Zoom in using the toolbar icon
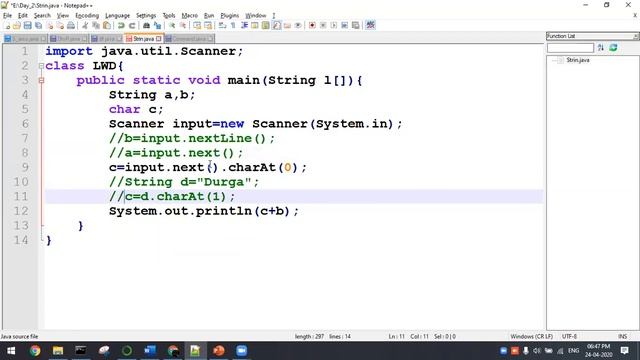 [x=172, y=25]
